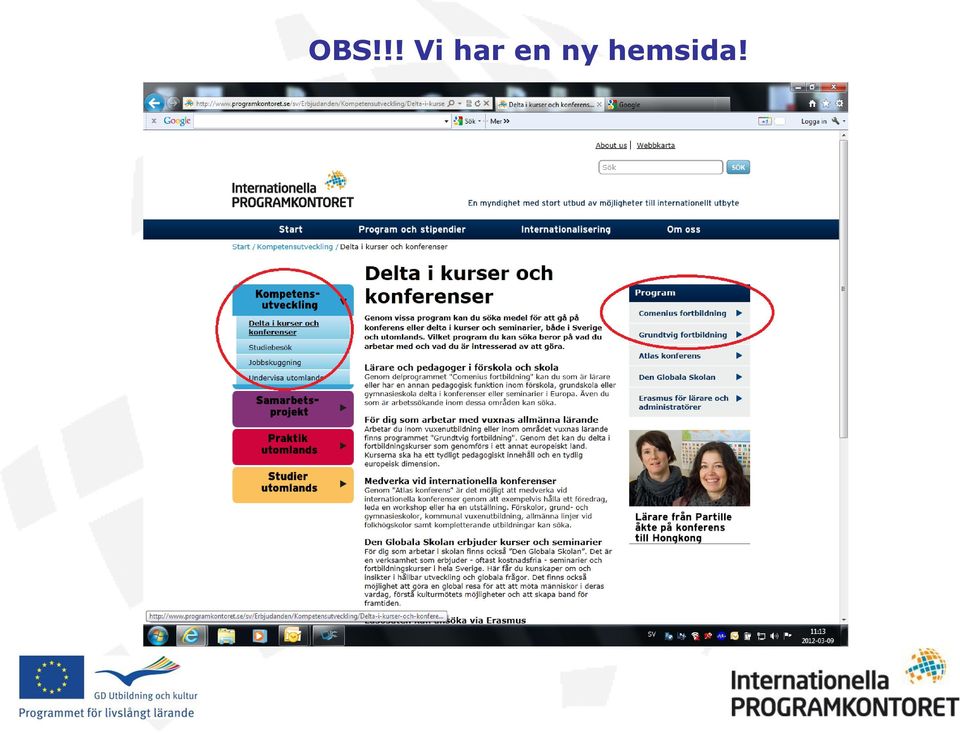
Task: Click the Google toolbar Sök button
Action: [x=465, y=121]
